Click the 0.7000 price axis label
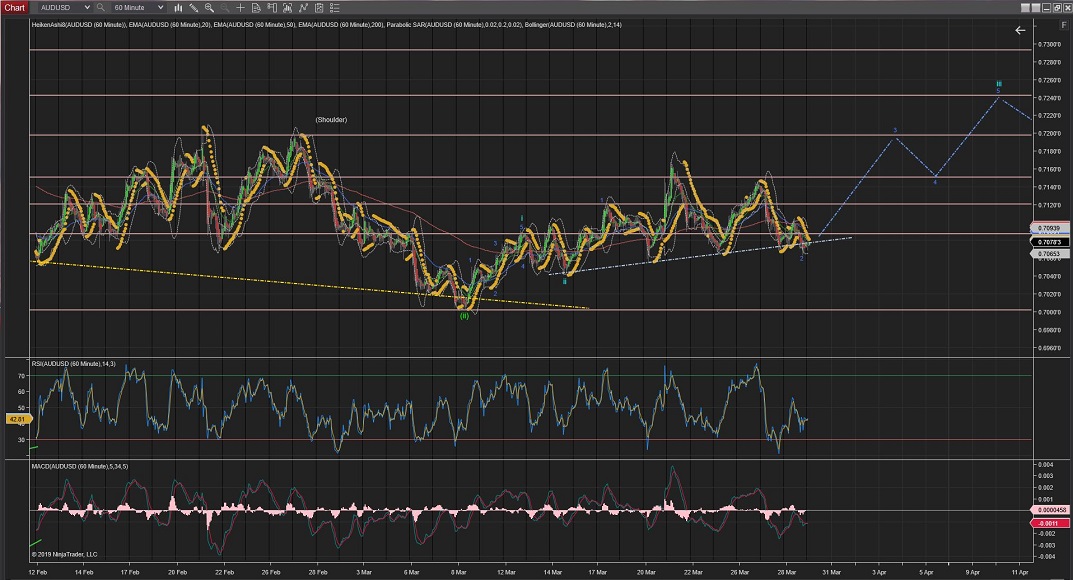Viewport: 1073px width, 580px height. pyautogui.click(x=1050, y=312)
